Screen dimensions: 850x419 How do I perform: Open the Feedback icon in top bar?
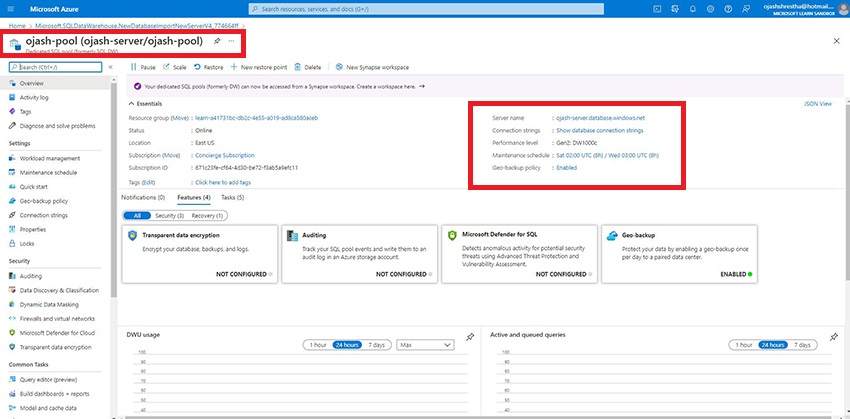(x=746, y=9)
